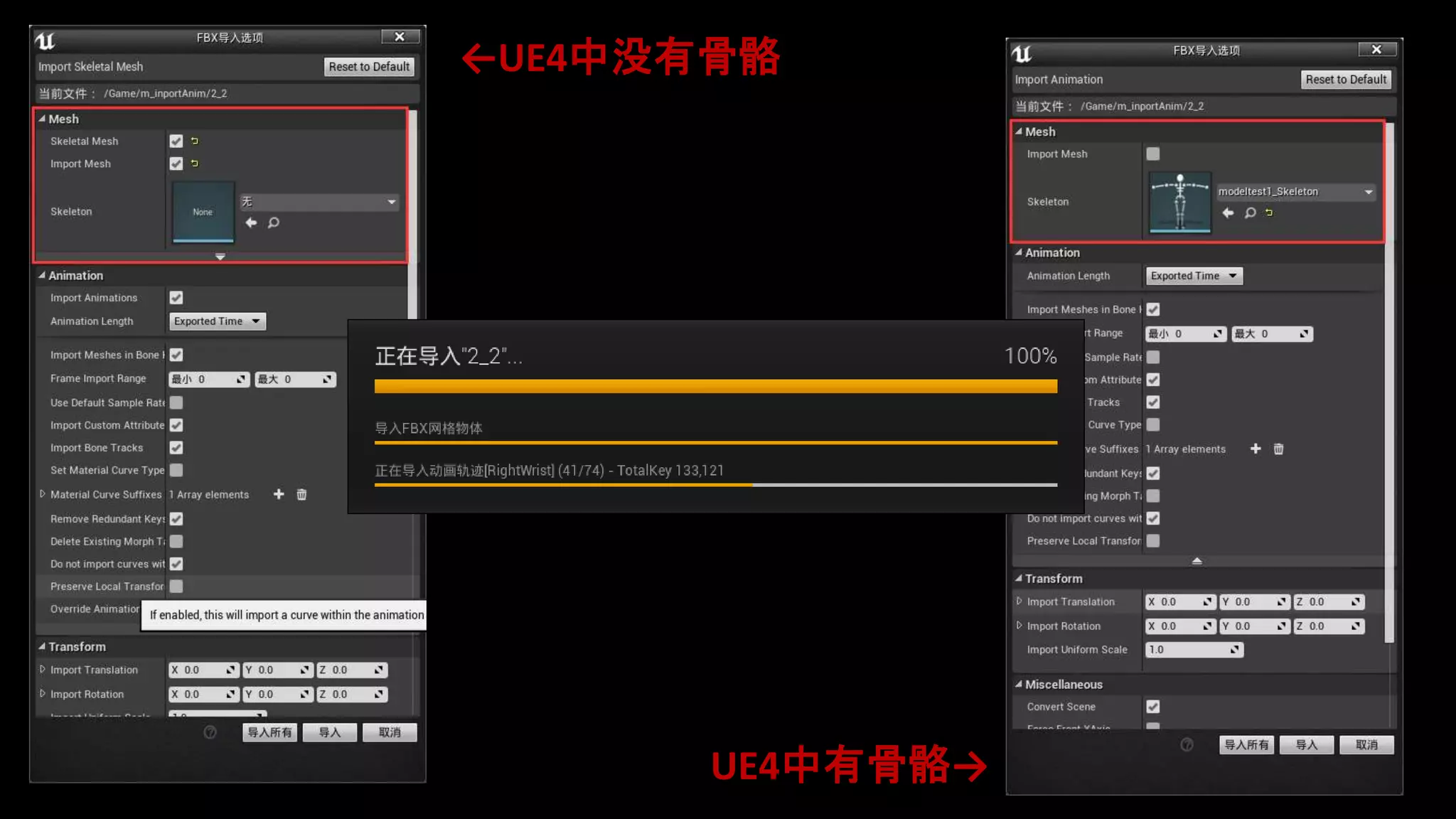The width and height of the screenshot is (1456, 819).
Task: Toggle Import Bone Tracks in left dialog
Action: tap(176, 447)
